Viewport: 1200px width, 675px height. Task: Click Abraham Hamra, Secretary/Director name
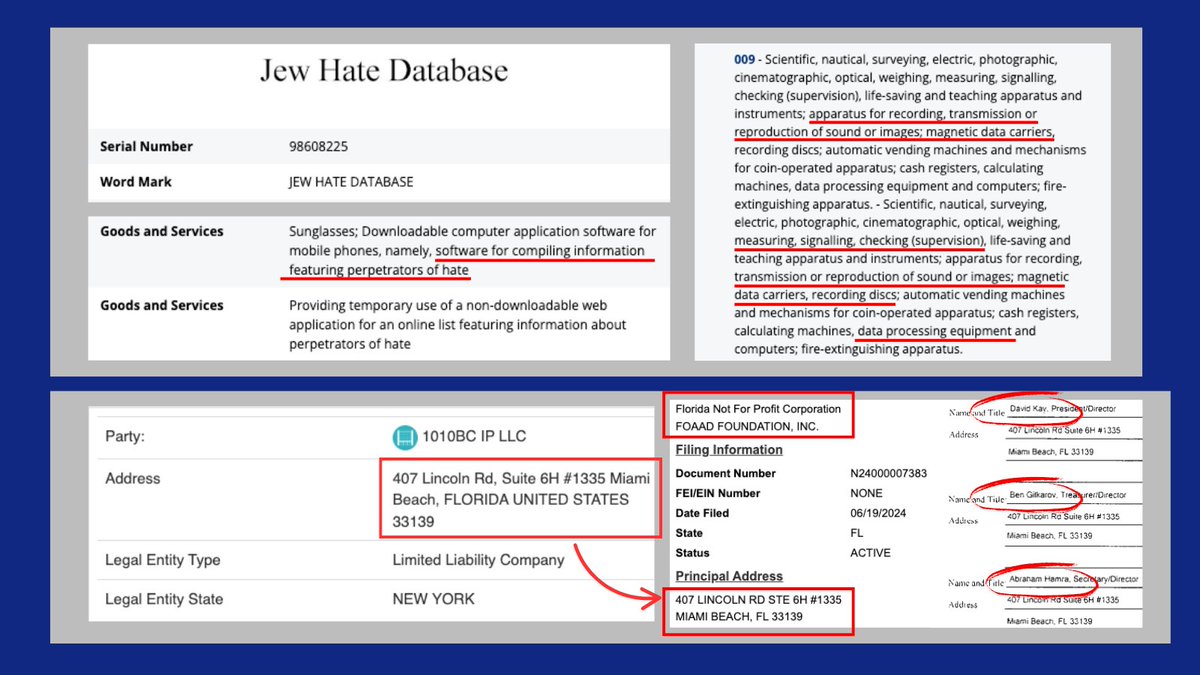coord(1072,580)
